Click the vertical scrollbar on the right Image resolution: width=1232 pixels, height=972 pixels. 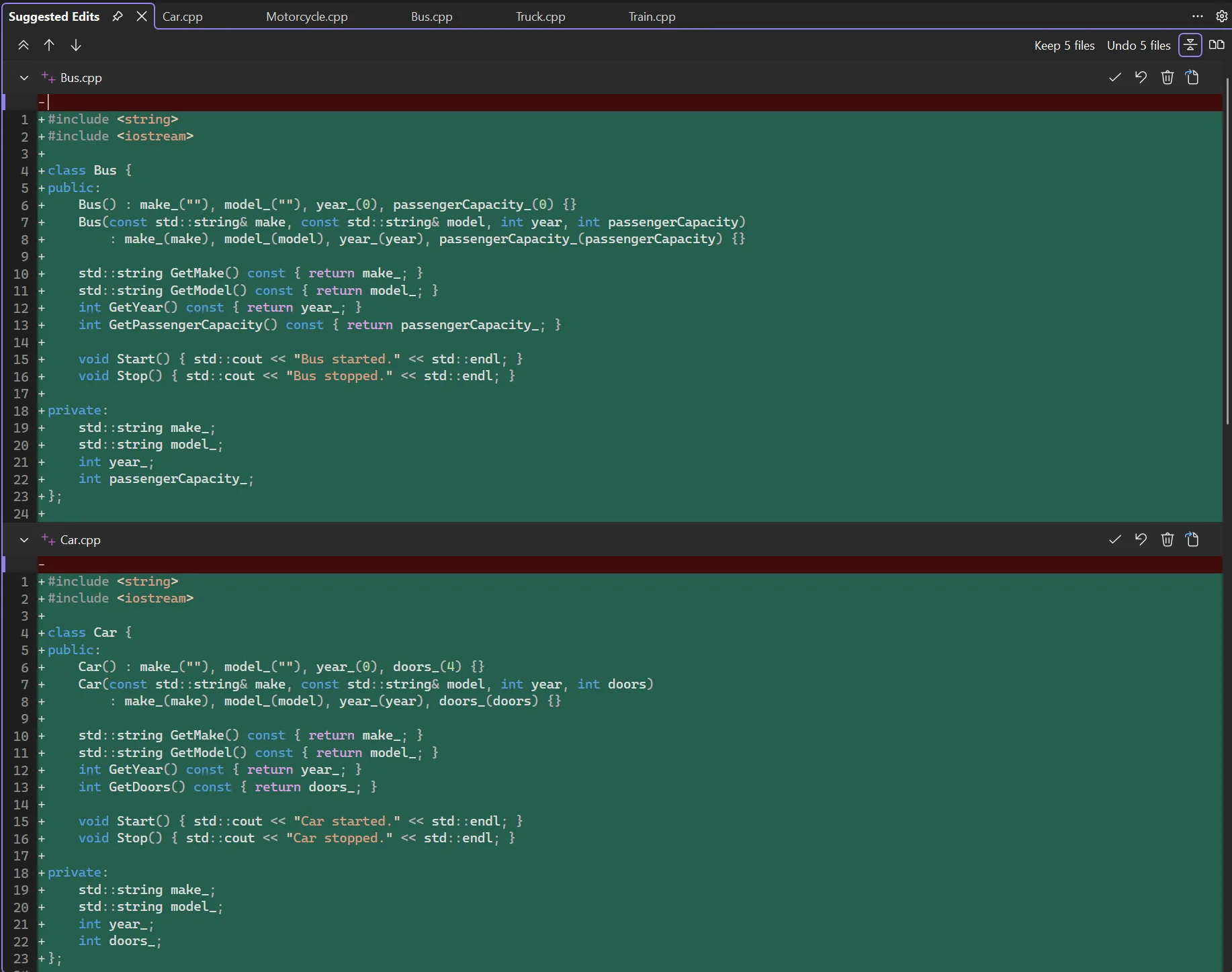coord(1227,252)
